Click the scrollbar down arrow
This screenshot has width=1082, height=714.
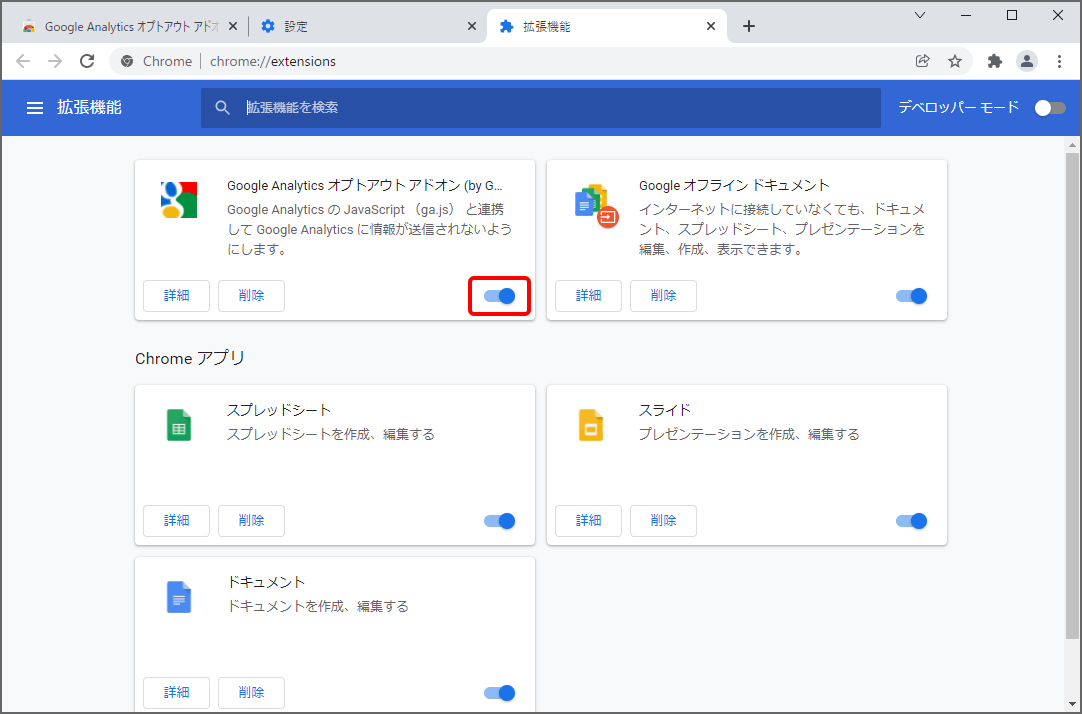pyautogui.click(x=1072, y=705)
